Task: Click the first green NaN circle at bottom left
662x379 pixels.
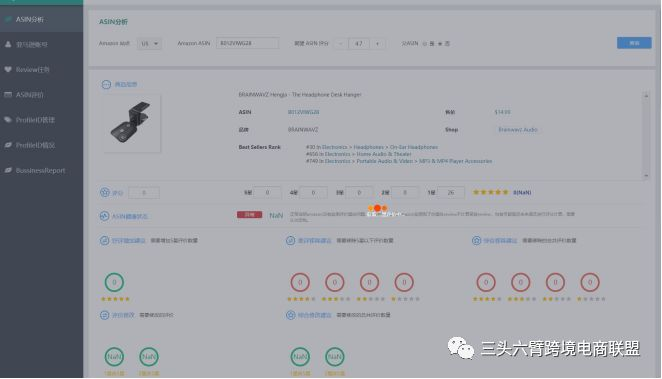Action: pos(114,357)
